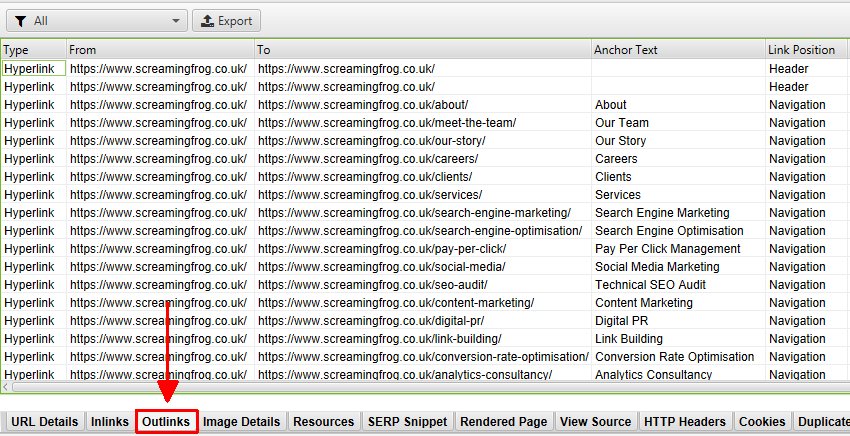This screenshot has height=436, width=850.
Task: Select the Services anchor text cell
Action: [x=678, y=195]
